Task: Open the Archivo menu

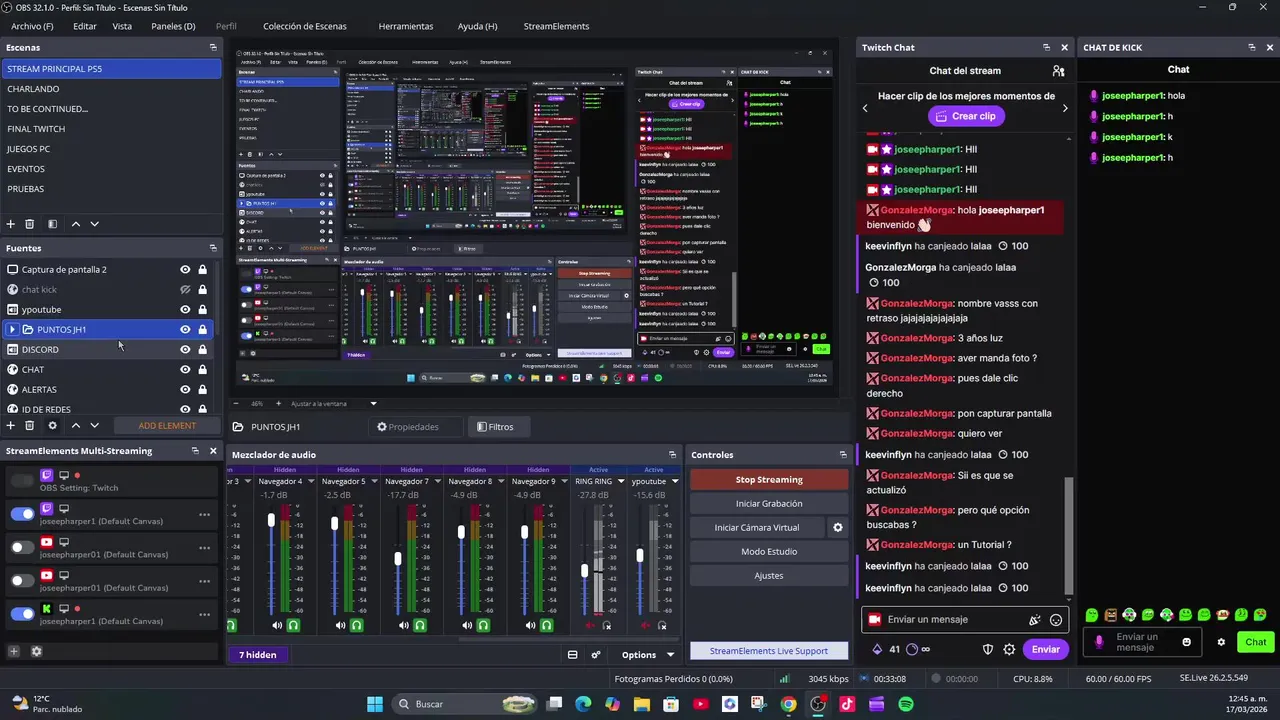Action: 32,26
